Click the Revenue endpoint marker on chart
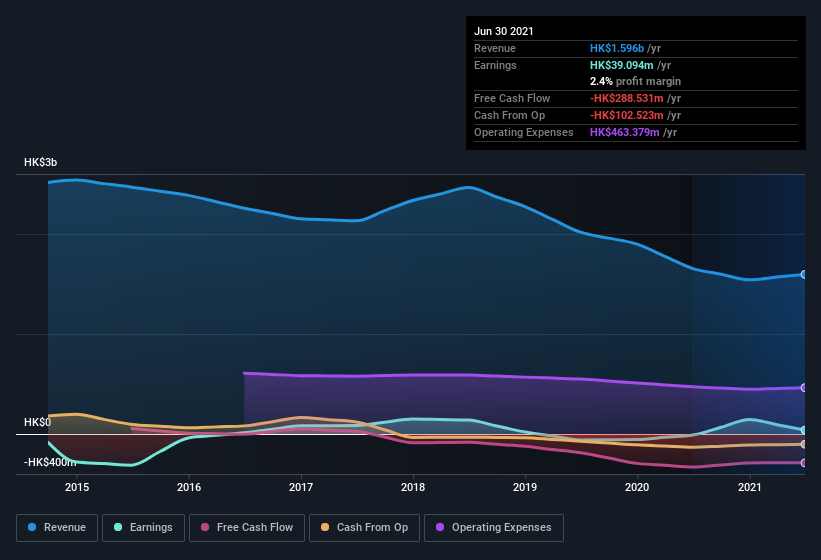Screen dimensions: 821x560 pos(803,274)
